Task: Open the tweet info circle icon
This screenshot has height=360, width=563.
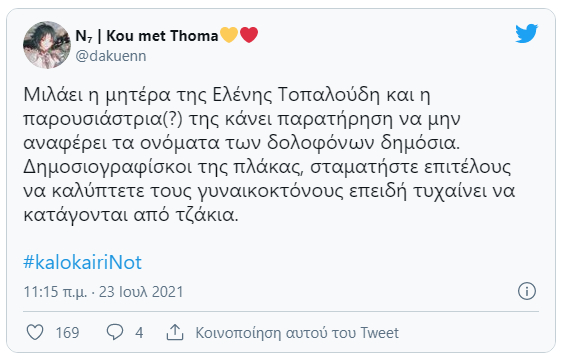Action: coord(527,291)
